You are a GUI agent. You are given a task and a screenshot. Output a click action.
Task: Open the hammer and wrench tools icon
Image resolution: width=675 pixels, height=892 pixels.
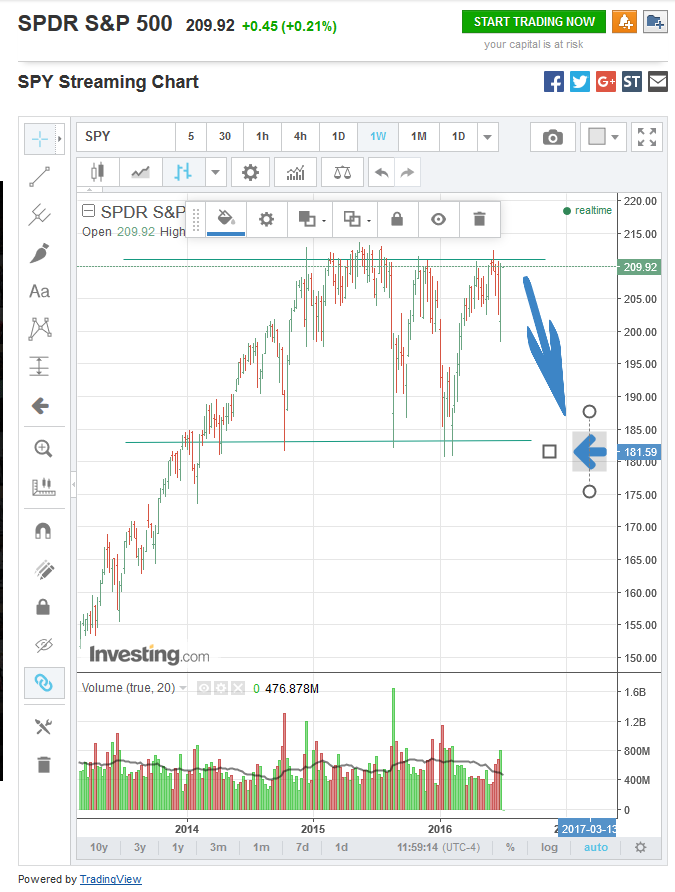click(43, 726)
